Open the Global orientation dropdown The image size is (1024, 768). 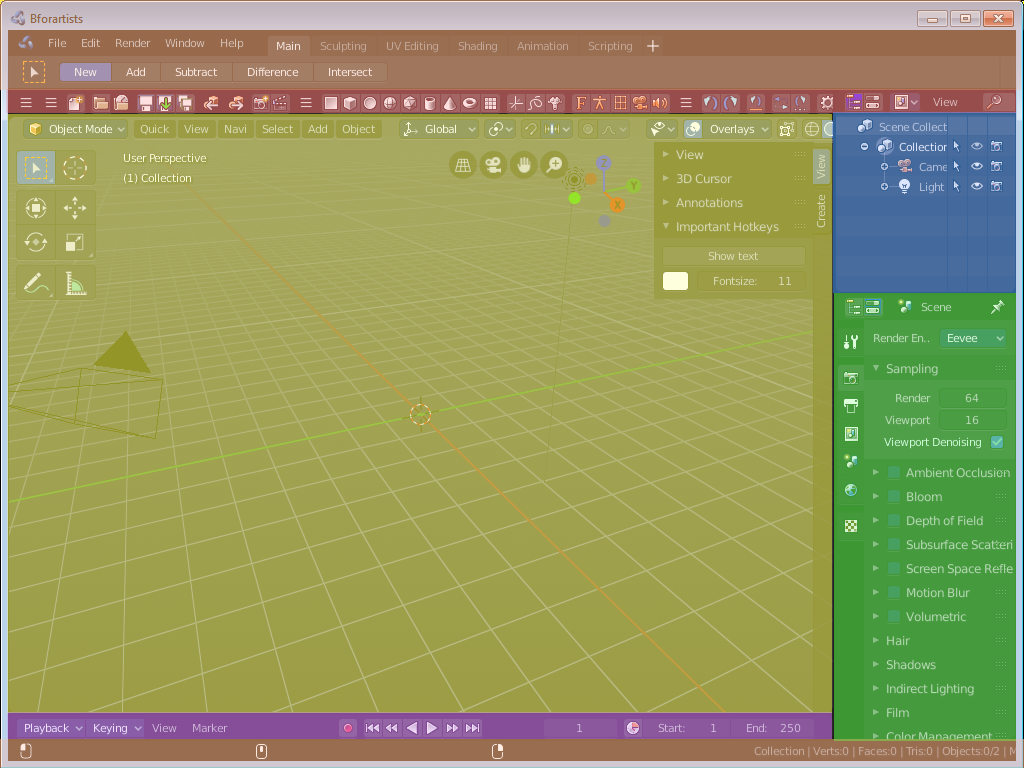click(439, 129)
